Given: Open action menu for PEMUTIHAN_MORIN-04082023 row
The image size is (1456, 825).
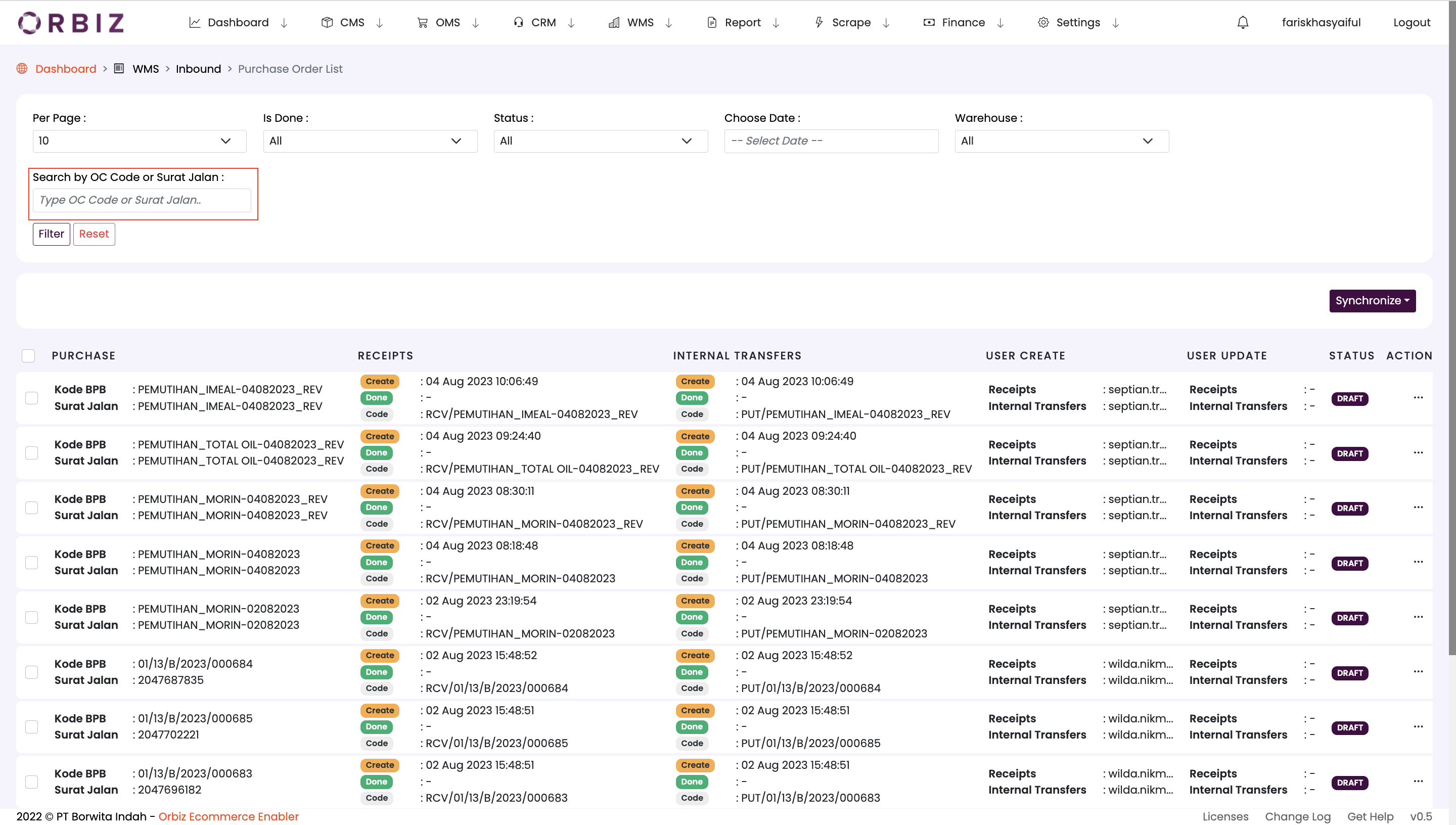Looking at the screenshot, I should click(1418, 562).
